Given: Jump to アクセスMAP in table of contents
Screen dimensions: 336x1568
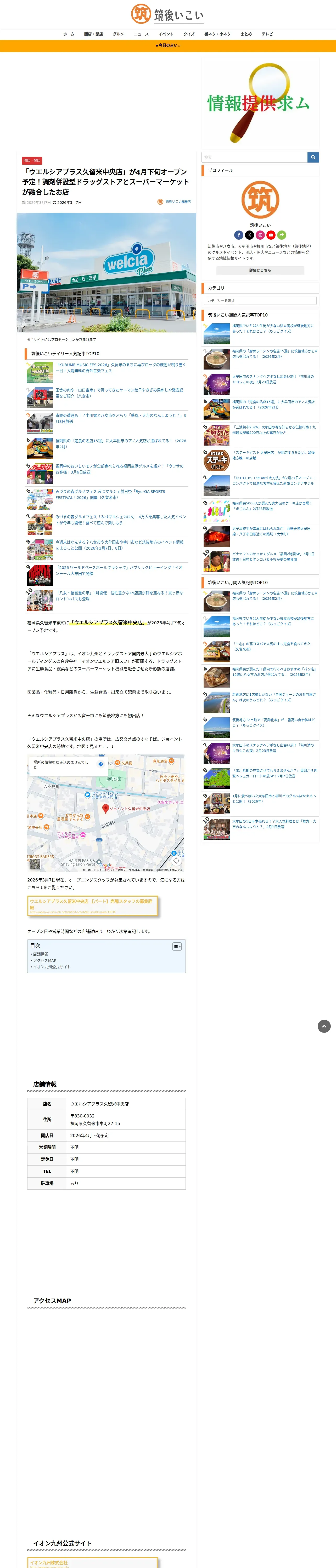Looking at the screenshot, I should click(x=44, y=960).
